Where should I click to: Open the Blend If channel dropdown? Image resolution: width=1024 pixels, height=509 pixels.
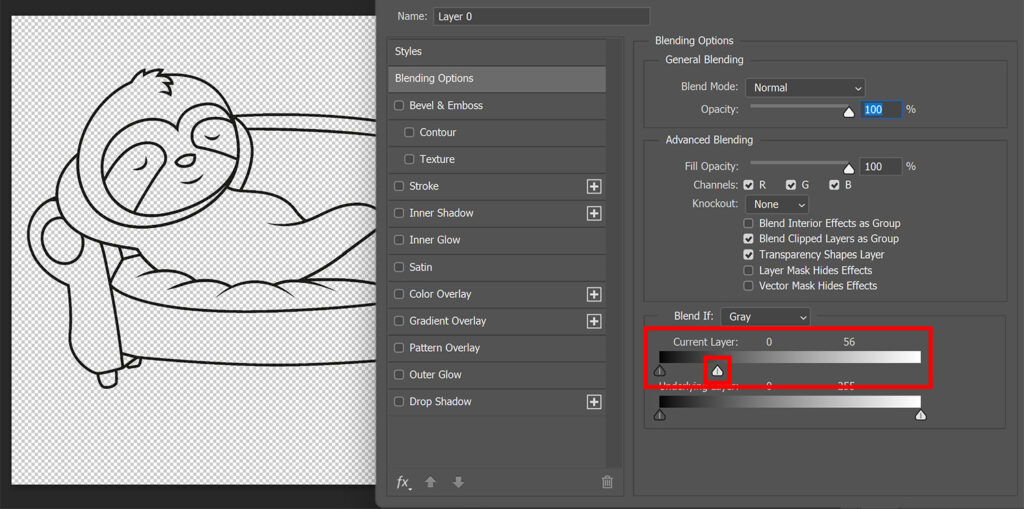click(x=764, y=317)
